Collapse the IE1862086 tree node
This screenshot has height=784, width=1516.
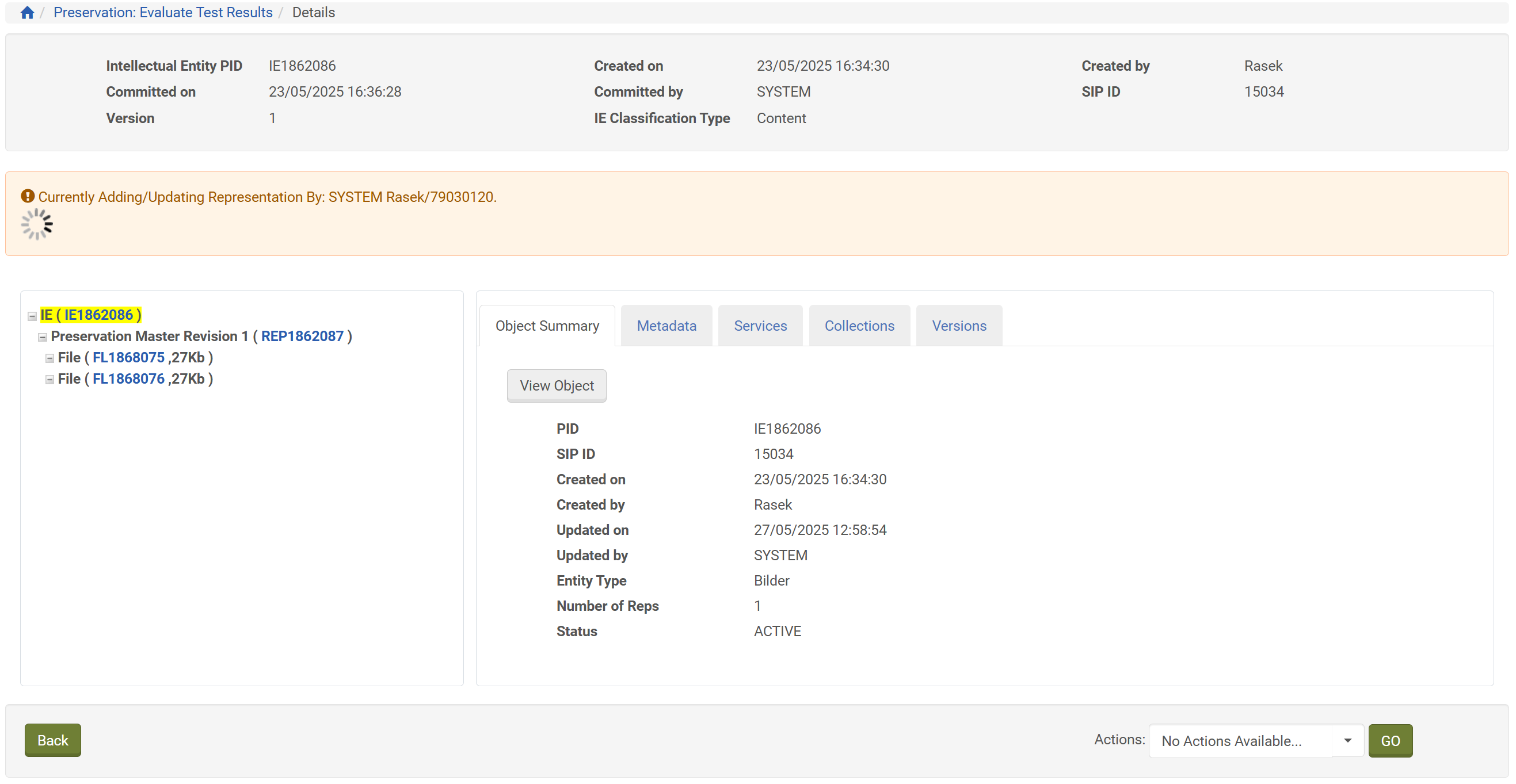click(32, 316)
